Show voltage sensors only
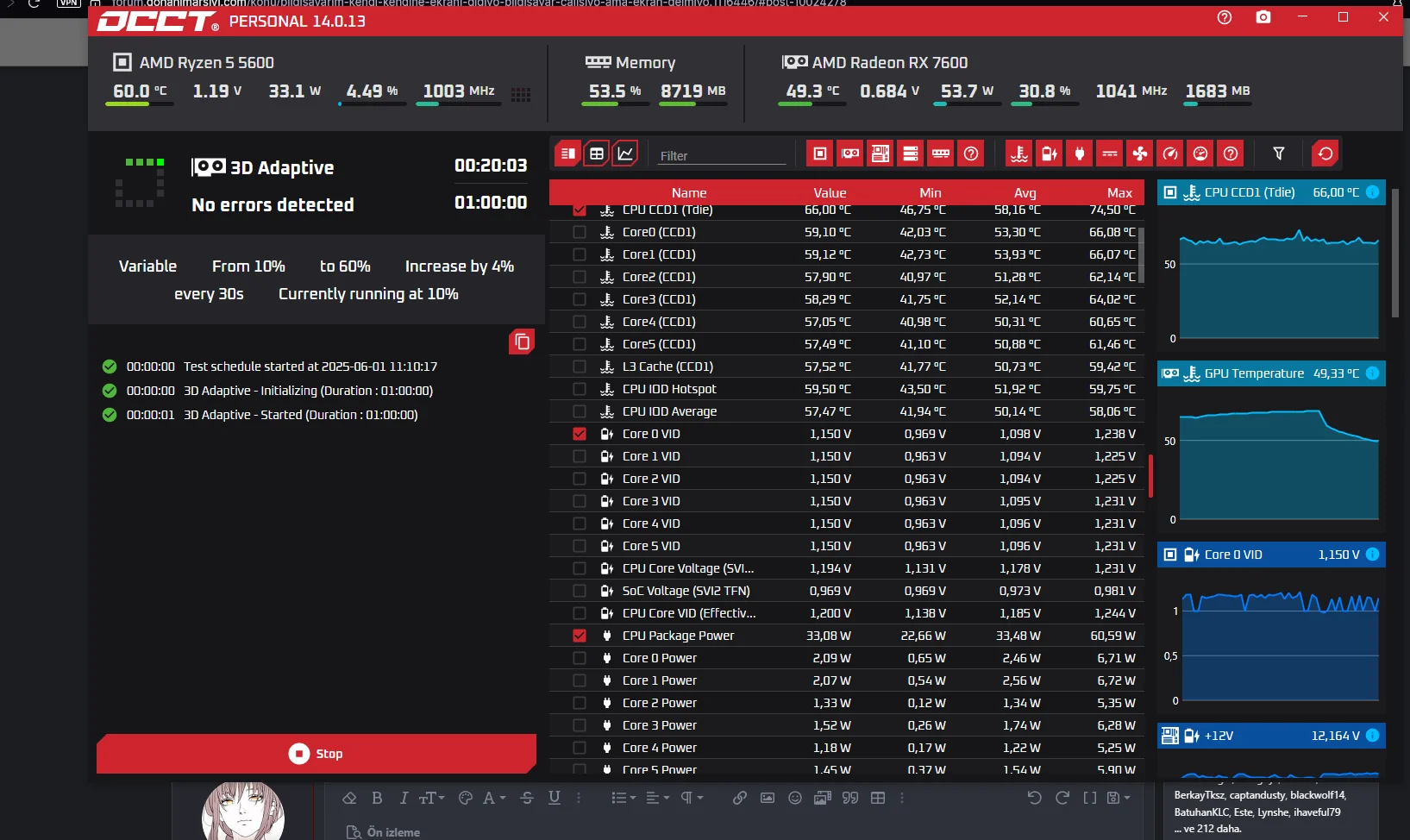Screen dimensions: 1410x840 point(1050,154)
